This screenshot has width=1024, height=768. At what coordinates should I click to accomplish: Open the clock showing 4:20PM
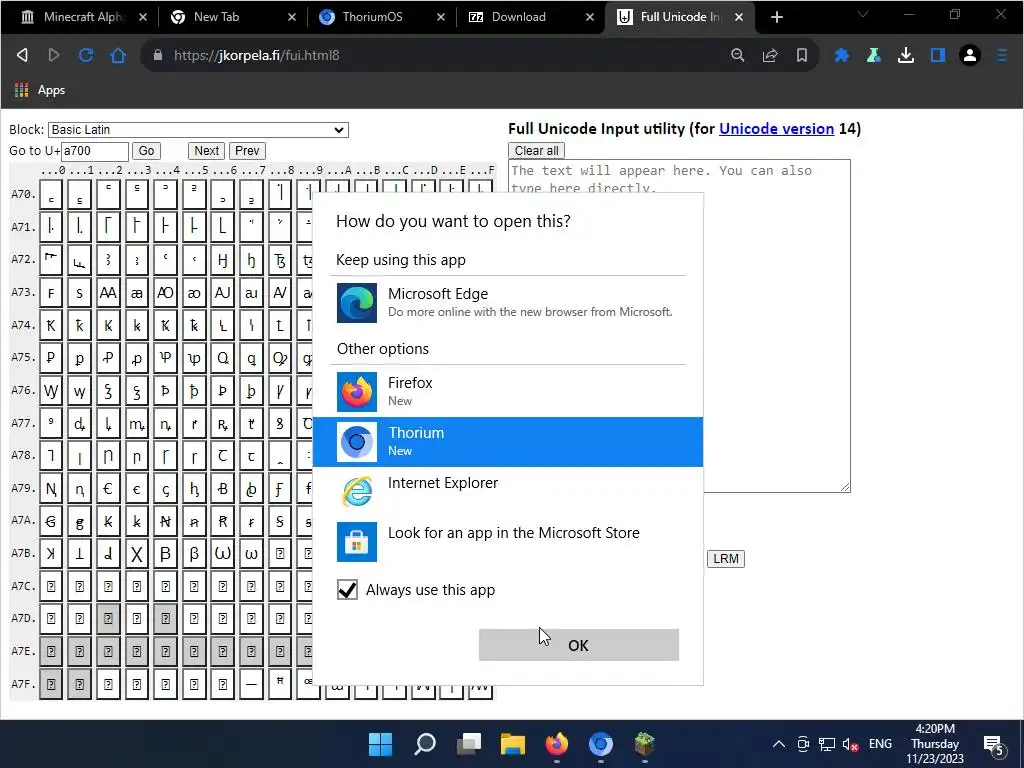point(935,744)
